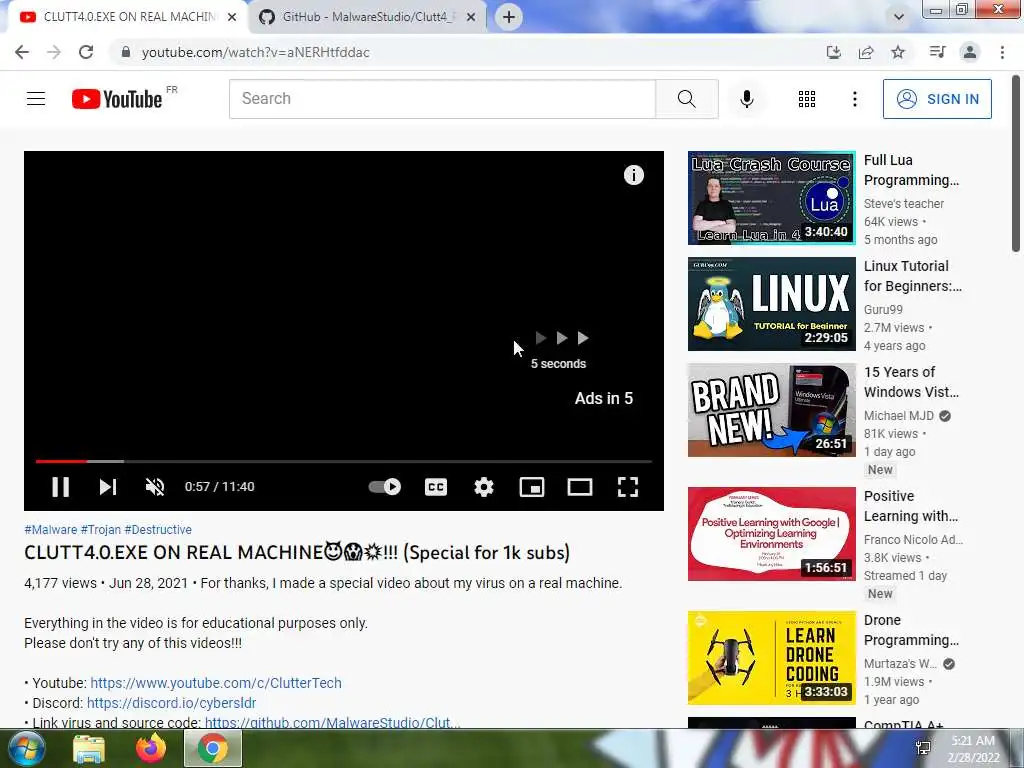Switch to theater mode
Image resolution: width=1024 pixels, height=768 pixels.
(580, 487)
